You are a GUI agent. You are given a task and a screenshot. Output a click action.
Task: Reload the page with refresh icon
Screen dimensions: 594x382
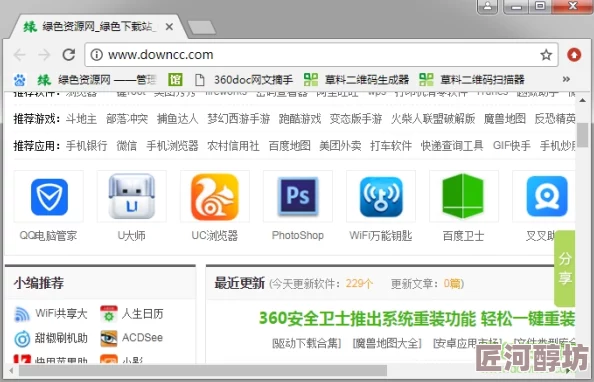69,55
